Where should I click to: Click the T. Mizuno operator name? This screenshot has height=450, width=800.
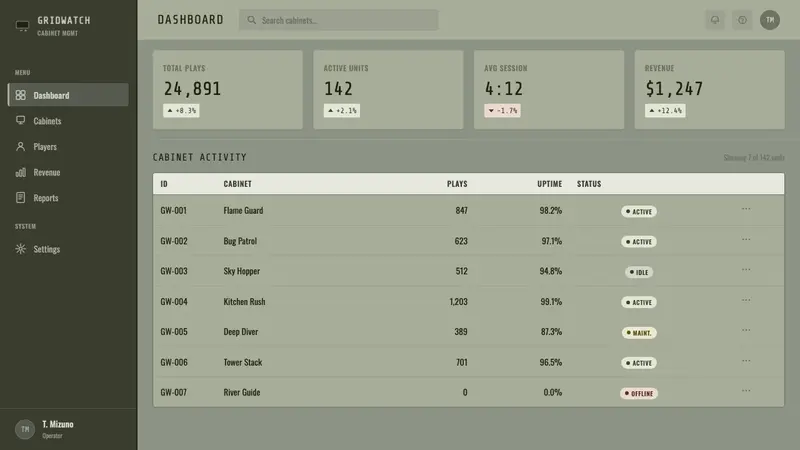point(58,424)
